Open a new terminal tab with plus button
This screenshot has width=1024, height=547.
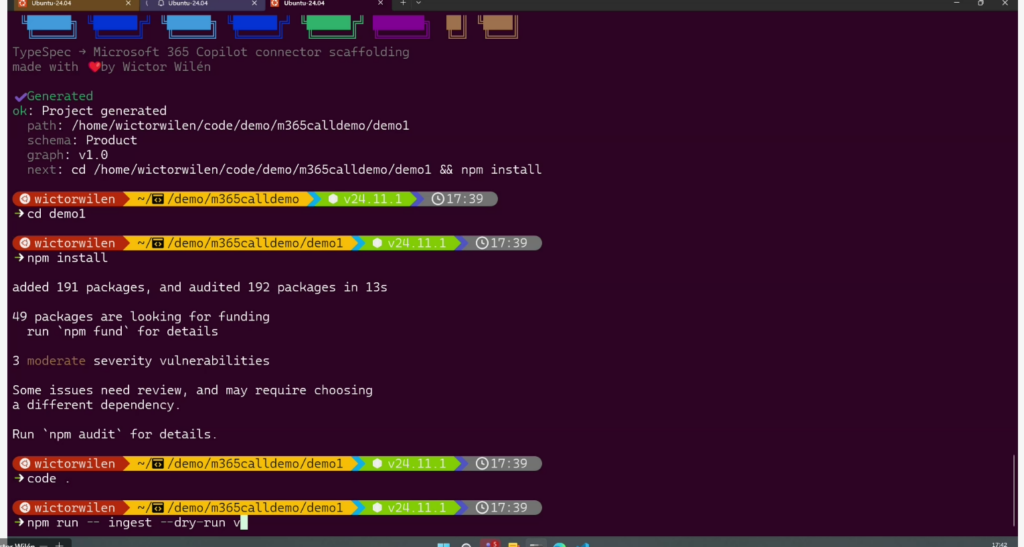[403, 4]
